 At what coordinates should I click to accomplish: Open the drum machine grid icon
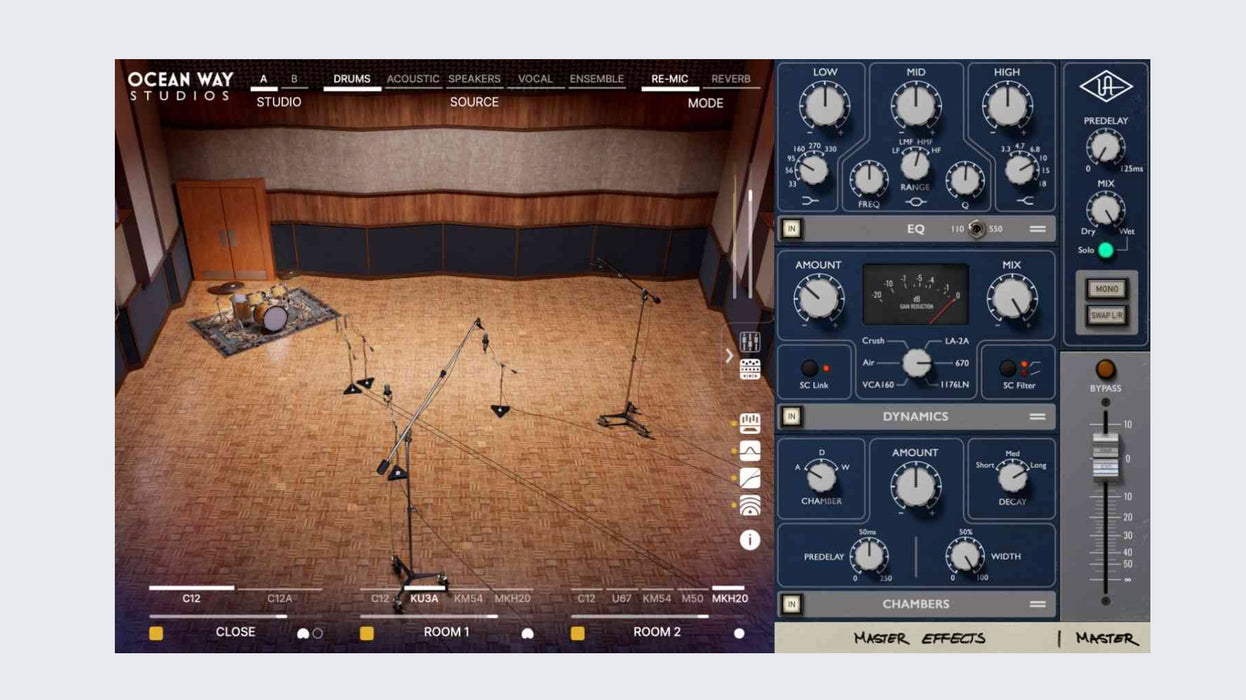click(x=750, y=369)
